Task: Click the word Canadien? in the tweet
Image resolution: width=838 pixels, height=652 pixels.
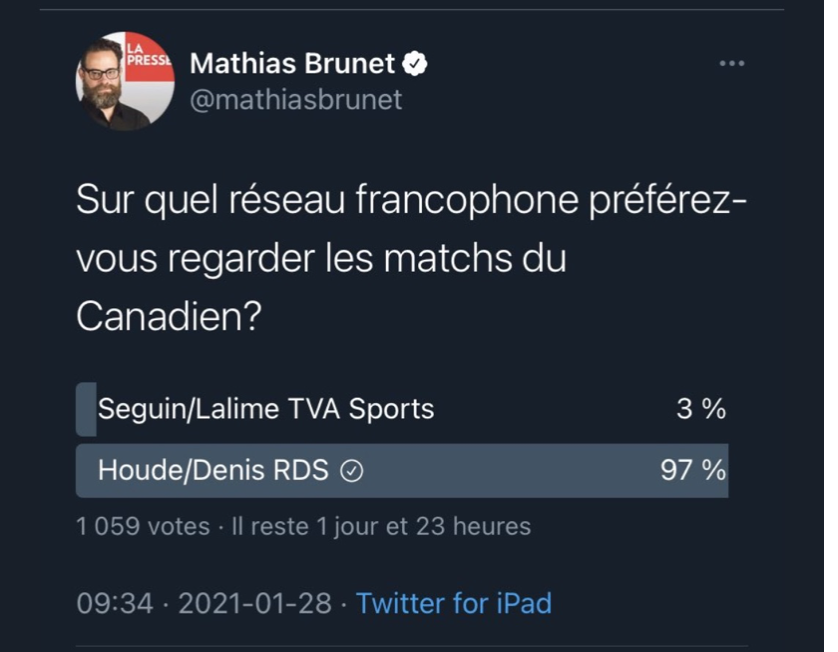Action: point(169,316)
